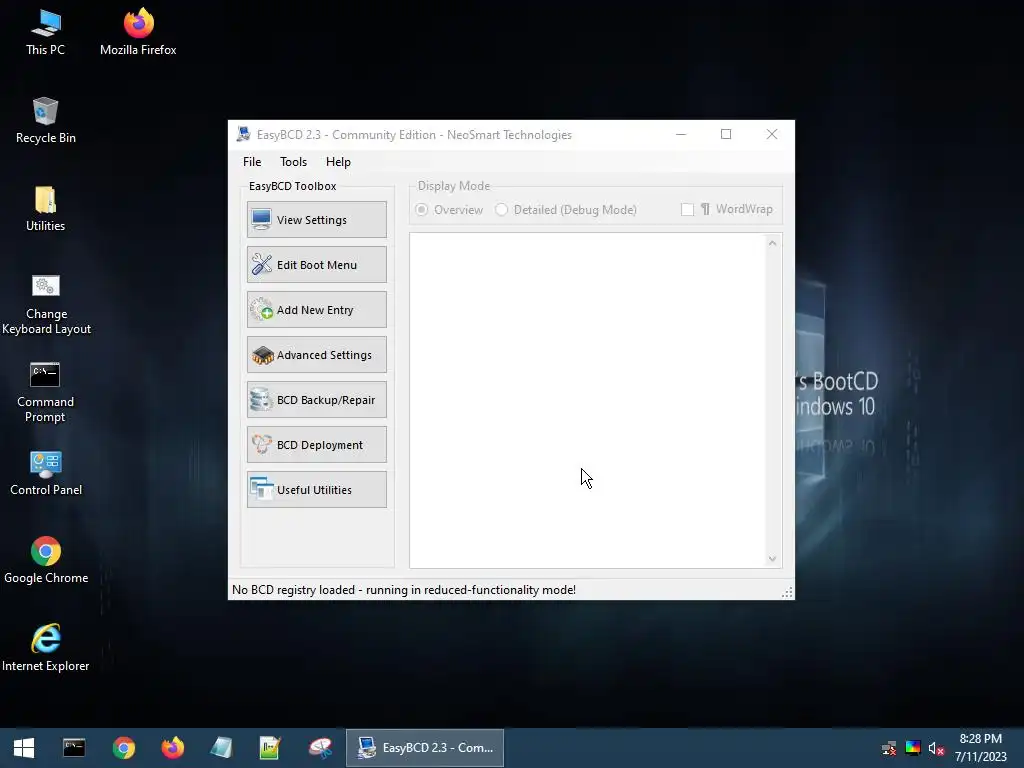Select the Recycle Bin desktop icon
Viewport: 1024px width, 768px height.
(46, 121)
